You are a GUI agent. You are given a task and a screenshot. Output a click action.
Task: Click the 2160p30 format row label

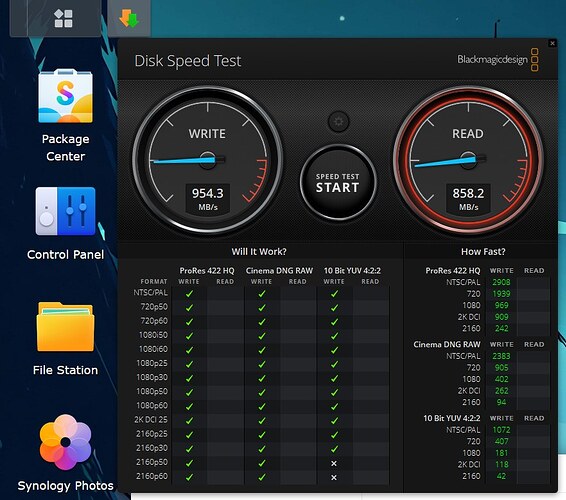click(152, 448)
